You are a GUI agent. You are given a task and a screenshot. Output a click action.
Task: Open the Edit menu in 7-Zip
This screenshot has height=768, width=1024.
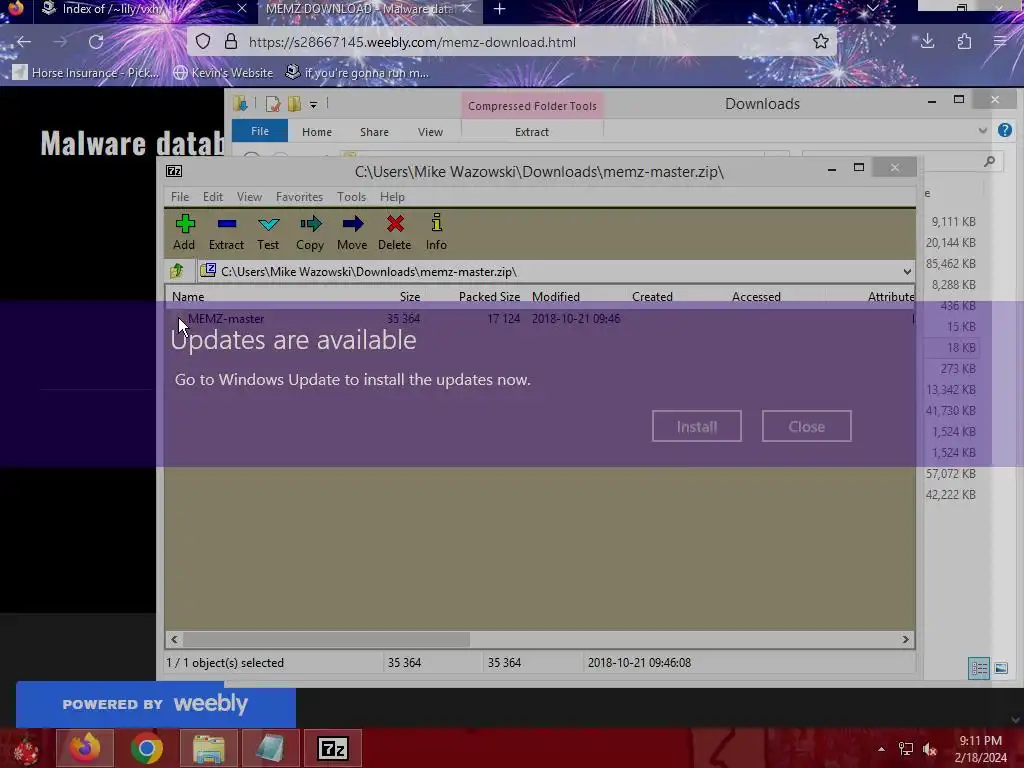(x=213, y=197)
